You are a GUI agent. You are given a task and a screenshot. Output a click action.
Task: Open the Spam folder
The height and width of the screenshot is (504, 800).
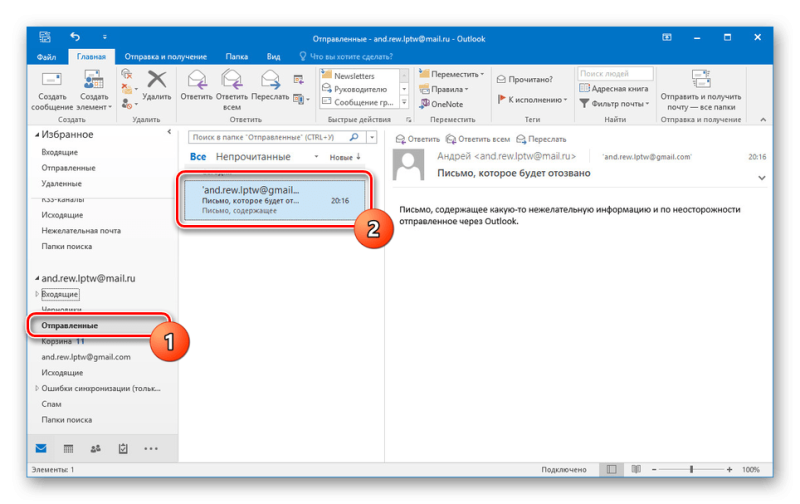click(51, 404)
